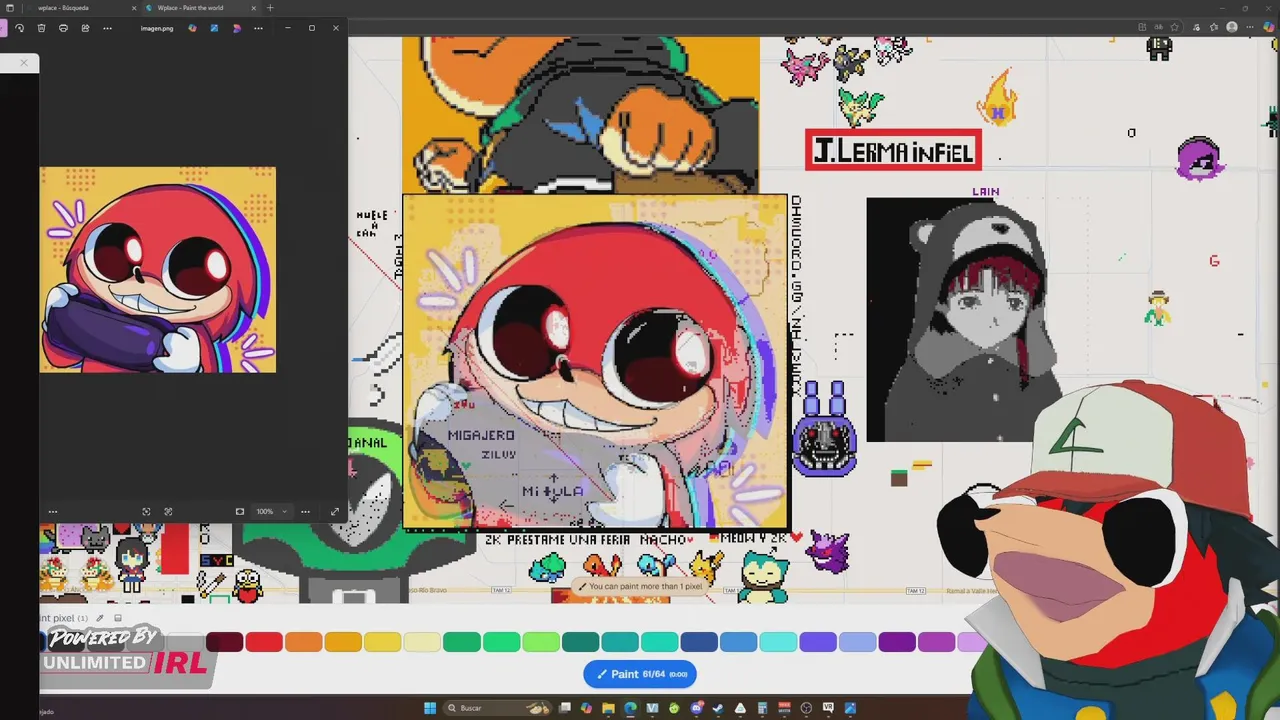The image size is (1280, 720).
Task: Pick the amber gold color swatch
Action: 343,642
